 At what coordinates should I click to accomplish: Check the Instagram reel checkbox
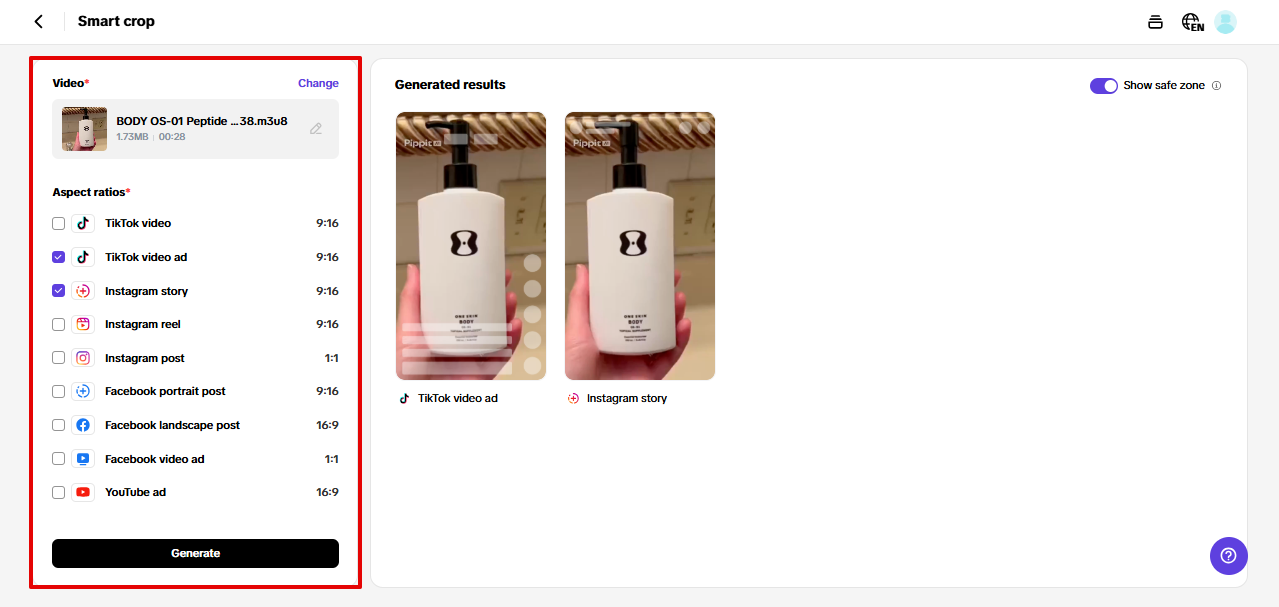click(x=59, y=324)
